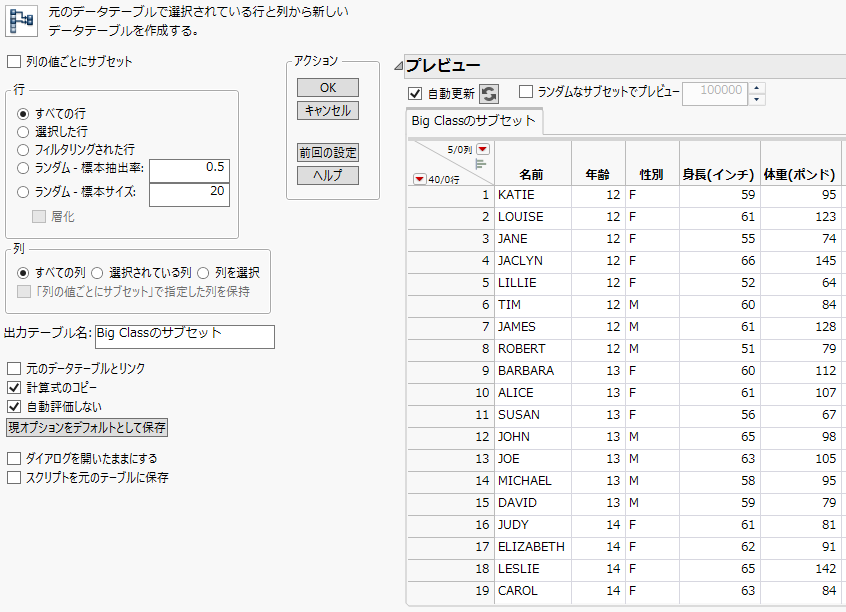846x612 pixels.
Task: Select ランダム - 標本サイズ radio option
Action: click(x=24, y=193)
